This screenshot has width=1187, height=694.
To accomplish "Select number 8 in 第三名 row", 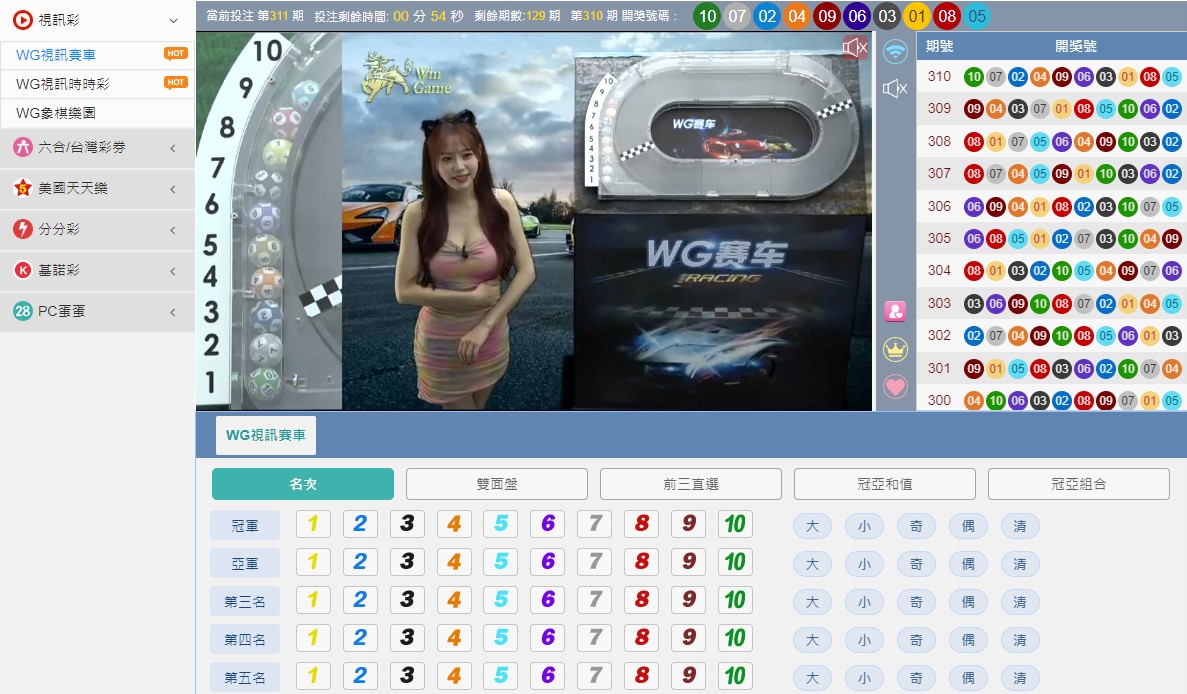I will pyautogui.click(x=642, y=599).
